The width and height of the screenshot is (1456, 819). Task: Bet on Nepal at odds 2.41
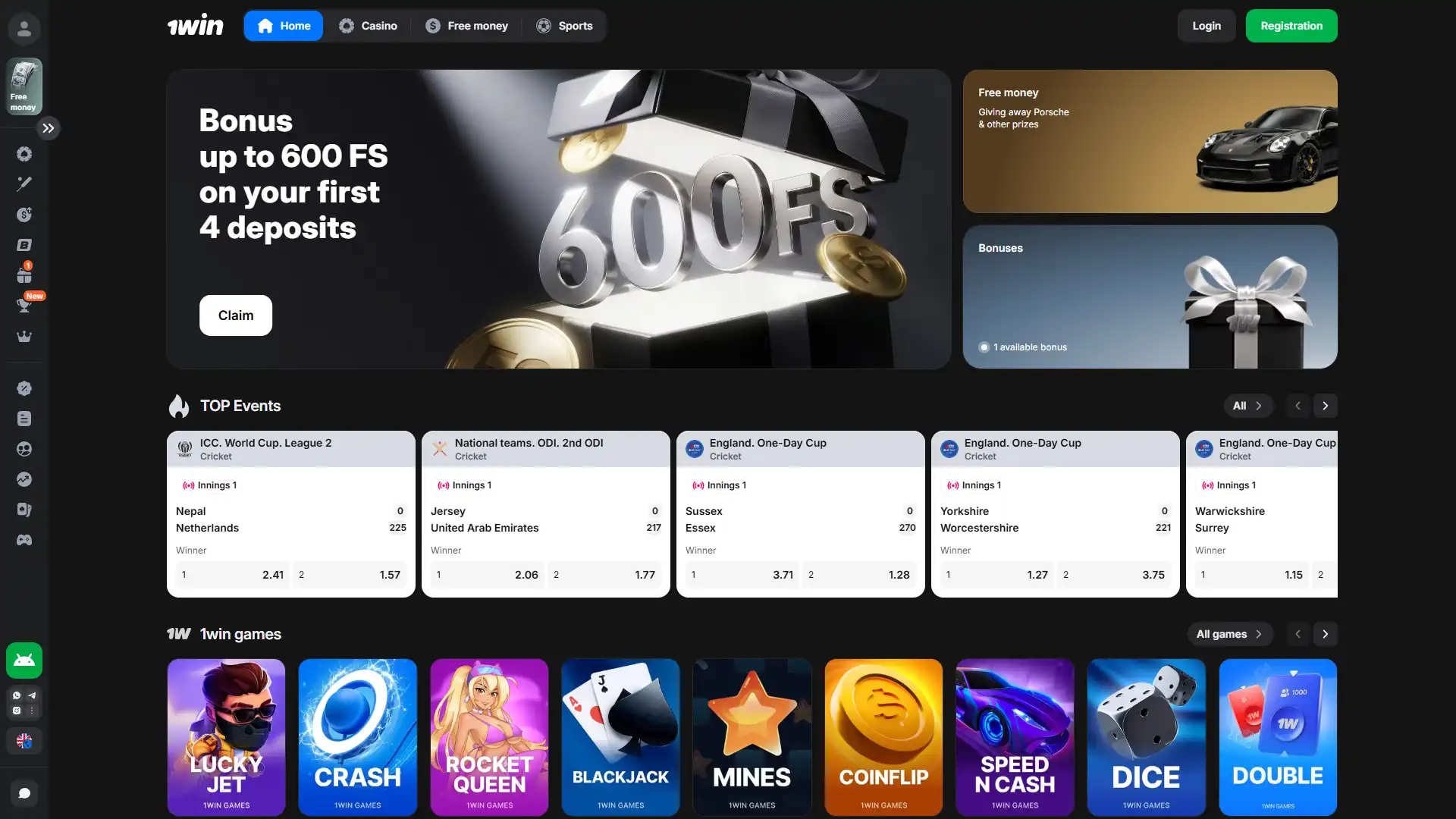[x=232, y=575]
